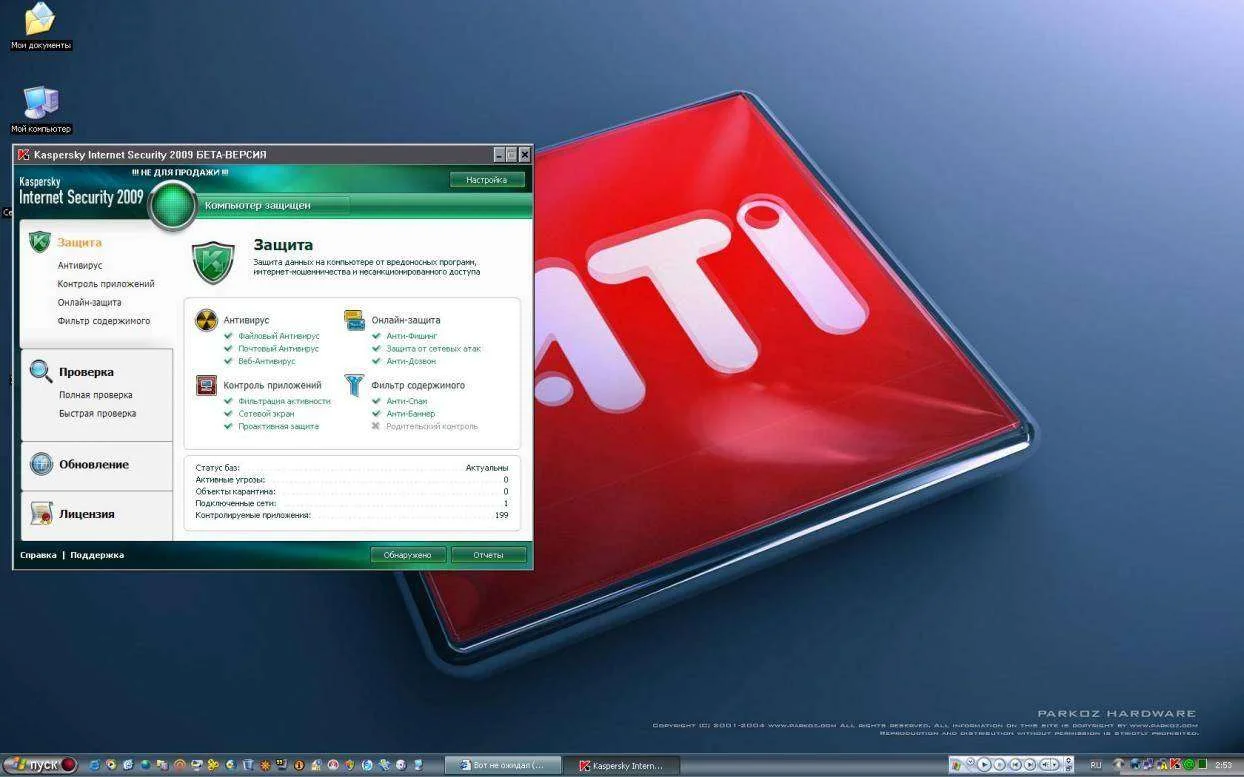The image size is (1244, 777).
Task: Click the green protection status orb
Action: (x=172, y=205)
